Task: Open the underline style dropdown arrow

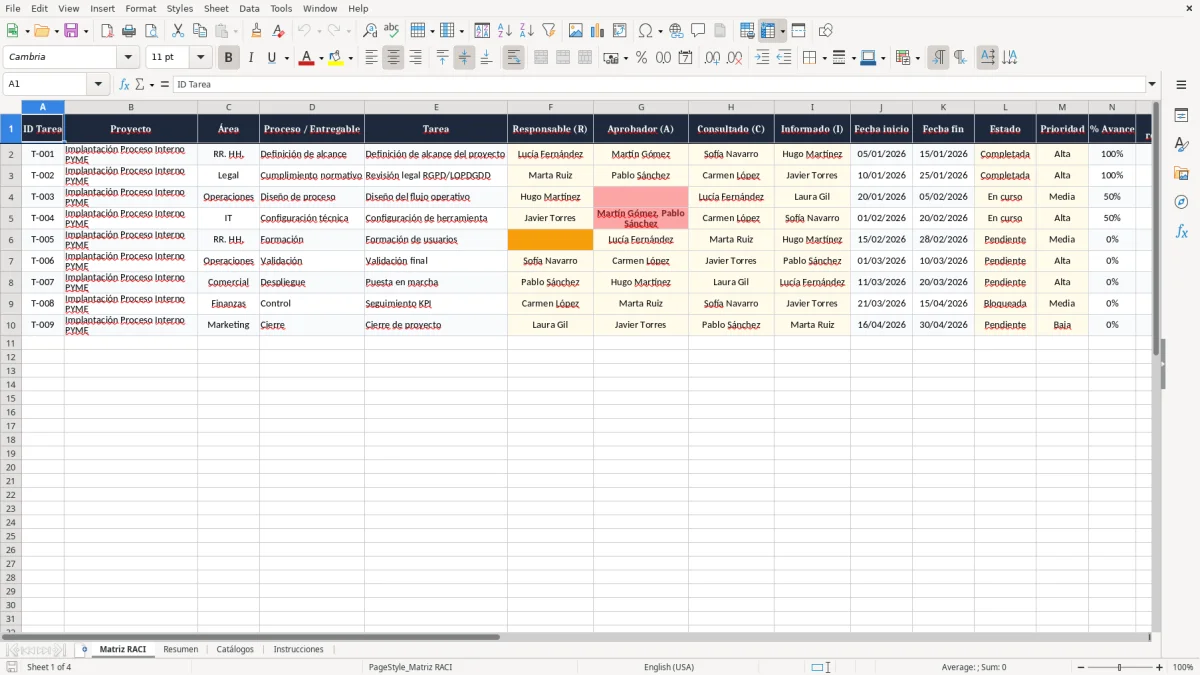Action: click(x=286, y=58)
